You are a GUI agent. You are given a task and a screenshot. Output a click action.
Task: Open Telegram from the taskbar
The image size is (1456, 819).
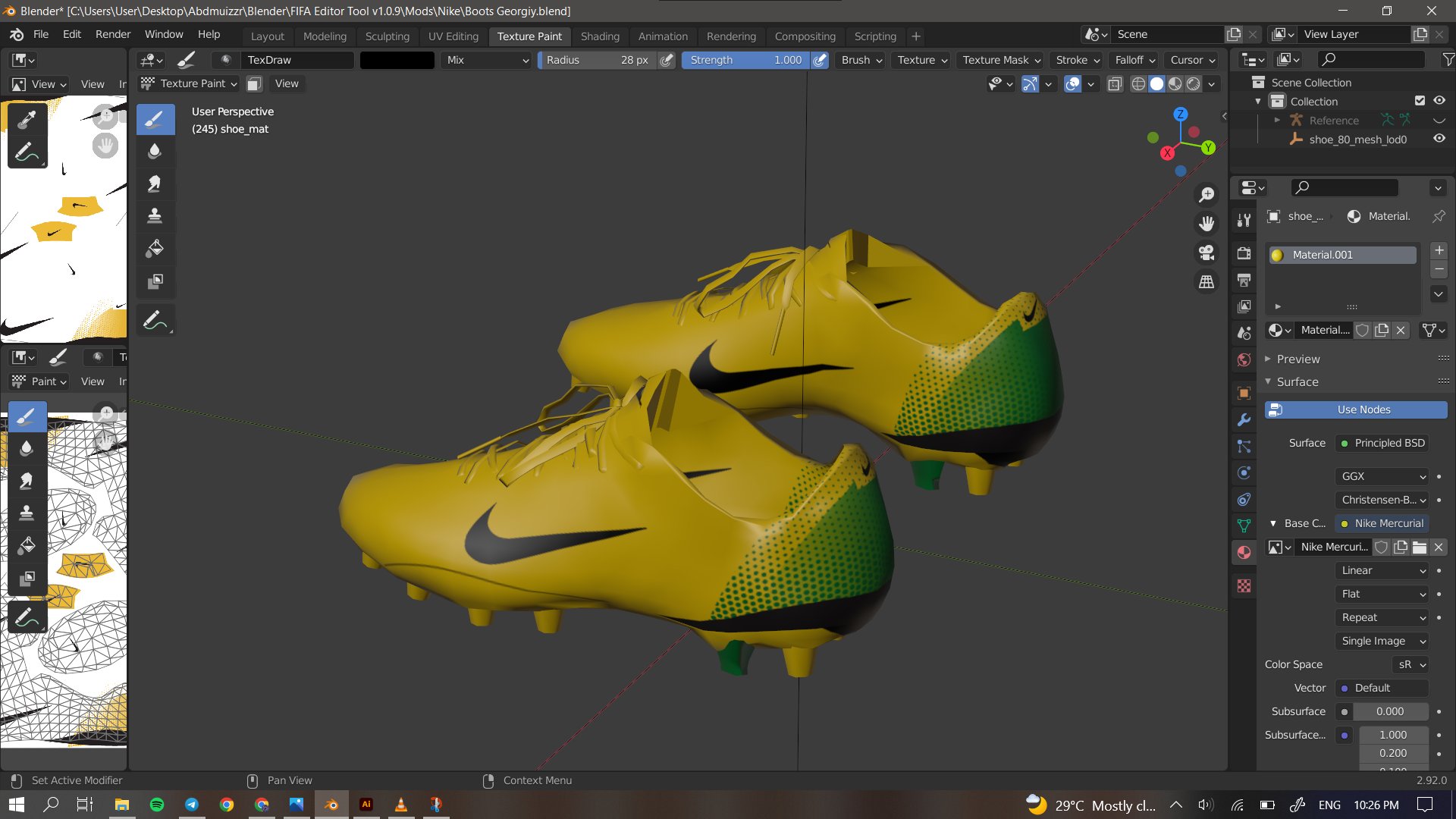pos(192,805)
